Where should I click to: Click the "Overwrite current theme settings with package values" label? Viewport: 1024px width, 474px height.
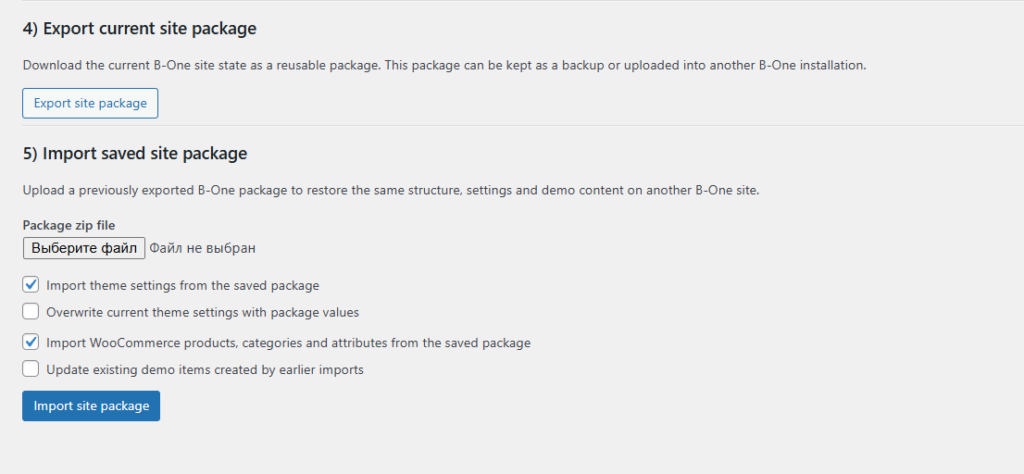pos(202,312)
